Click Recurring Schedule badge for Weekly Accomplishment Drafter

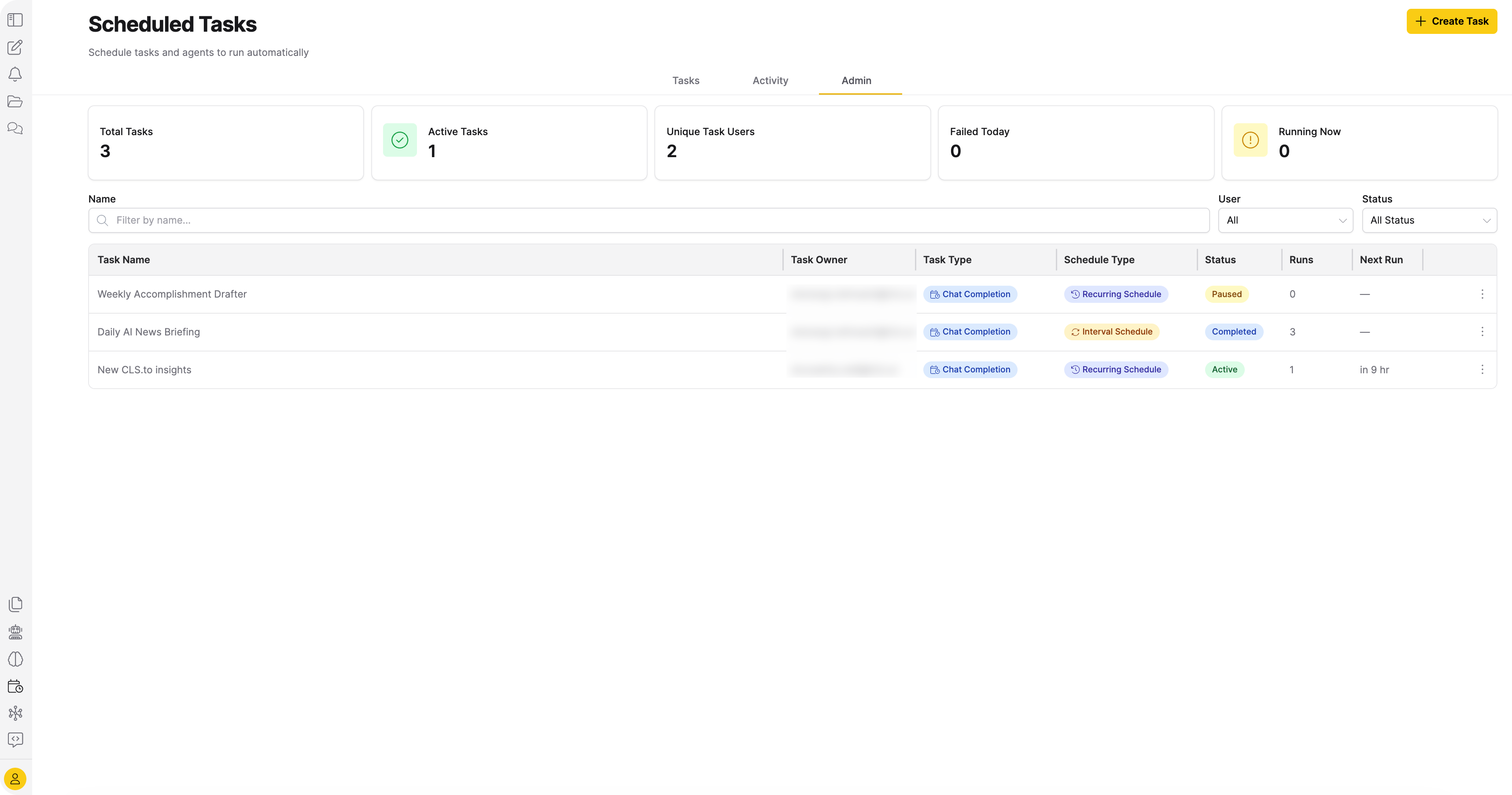coord(1116,294)
